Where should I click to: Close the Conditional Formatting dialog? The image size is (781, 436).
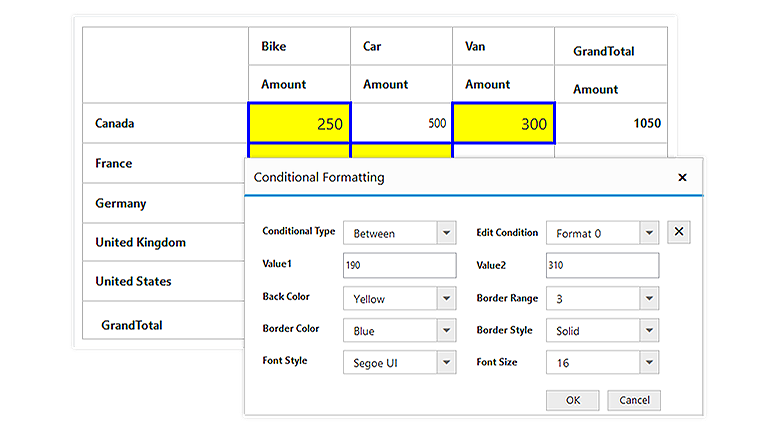tap(682, 178)
